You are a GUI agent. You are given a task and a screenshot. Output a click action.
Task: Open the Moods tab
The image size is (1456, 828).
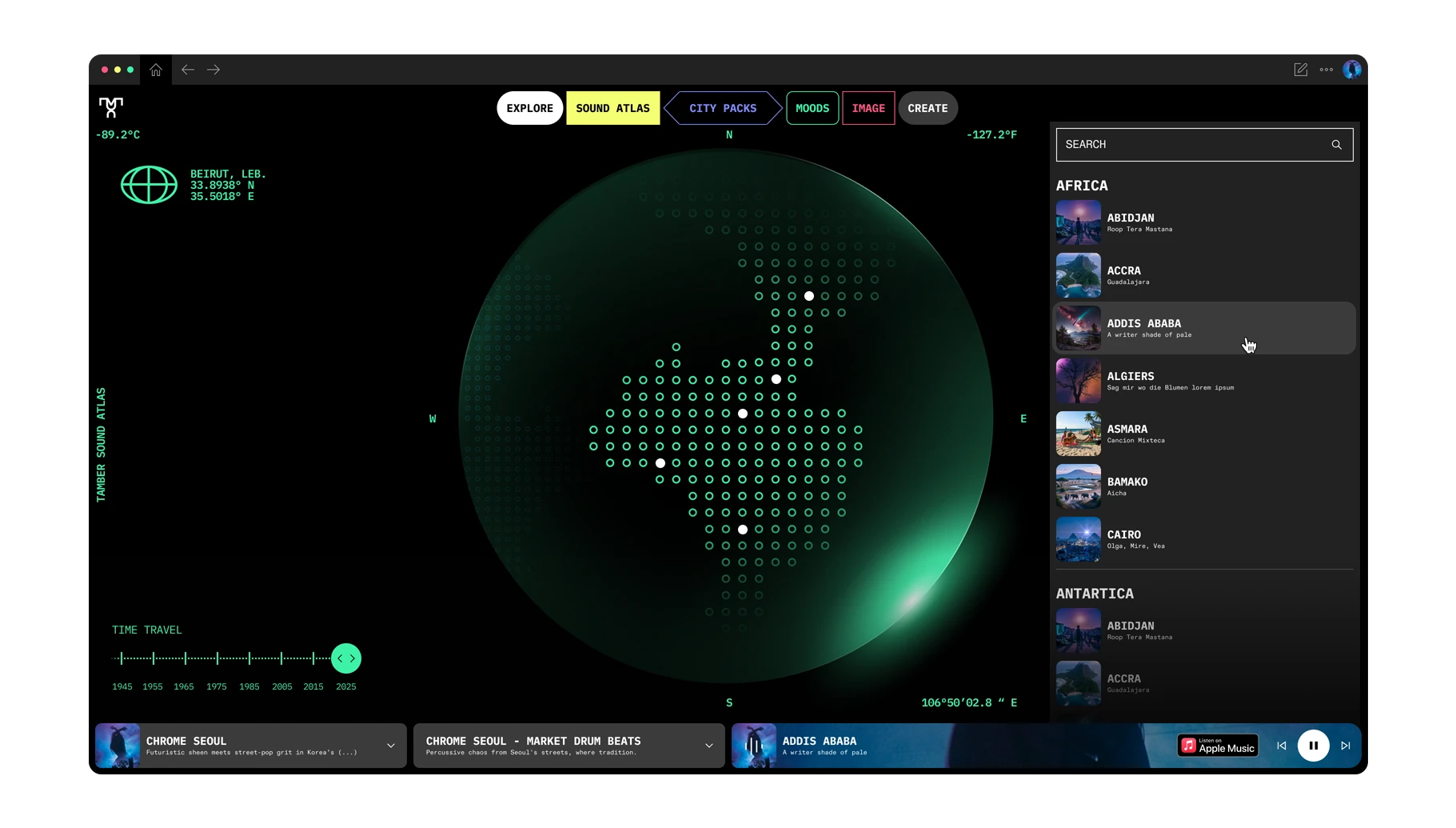click(812, 108)
